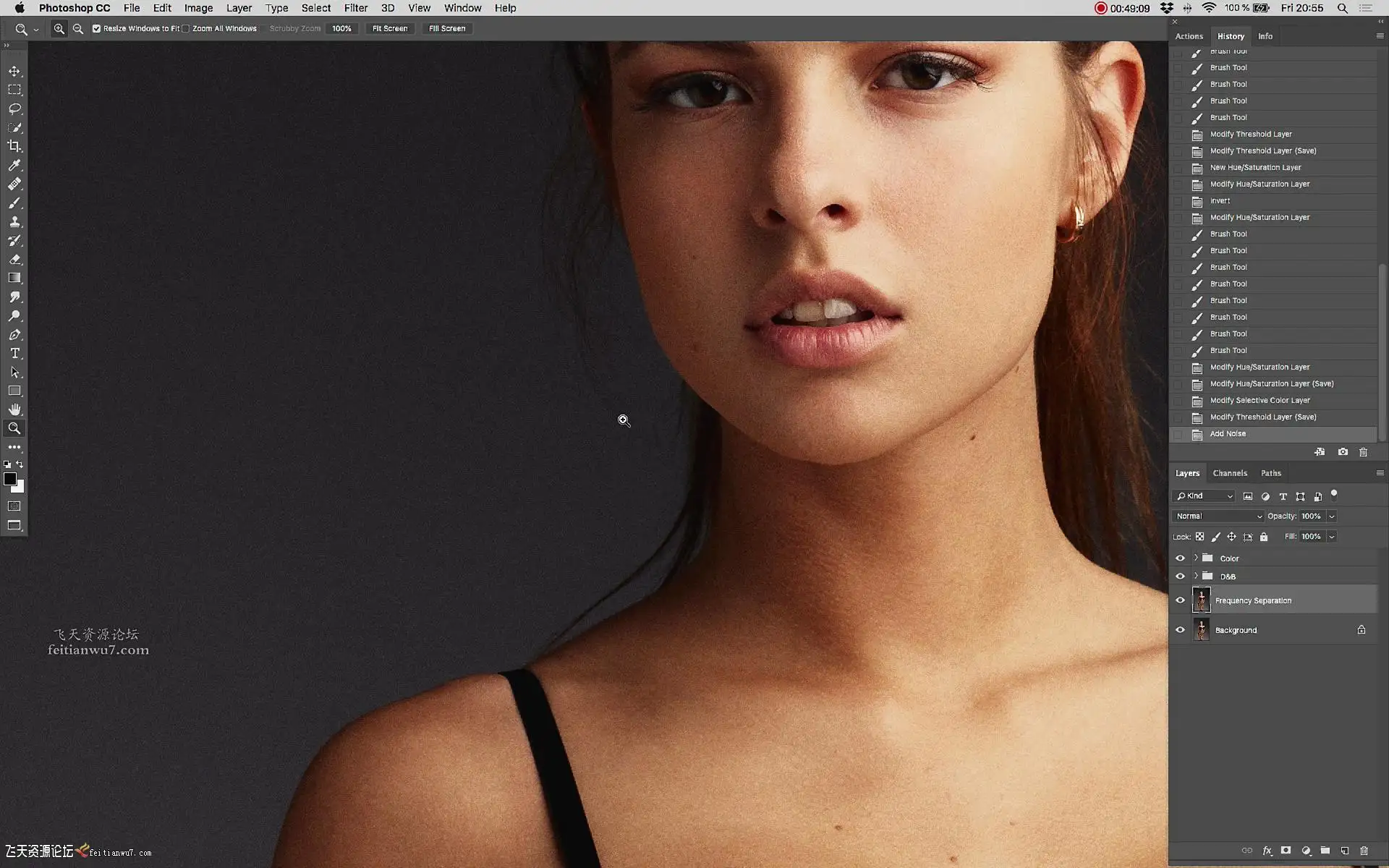Switch to the Channels tab
The image size is (1389, 868).
coord(1230,473)
